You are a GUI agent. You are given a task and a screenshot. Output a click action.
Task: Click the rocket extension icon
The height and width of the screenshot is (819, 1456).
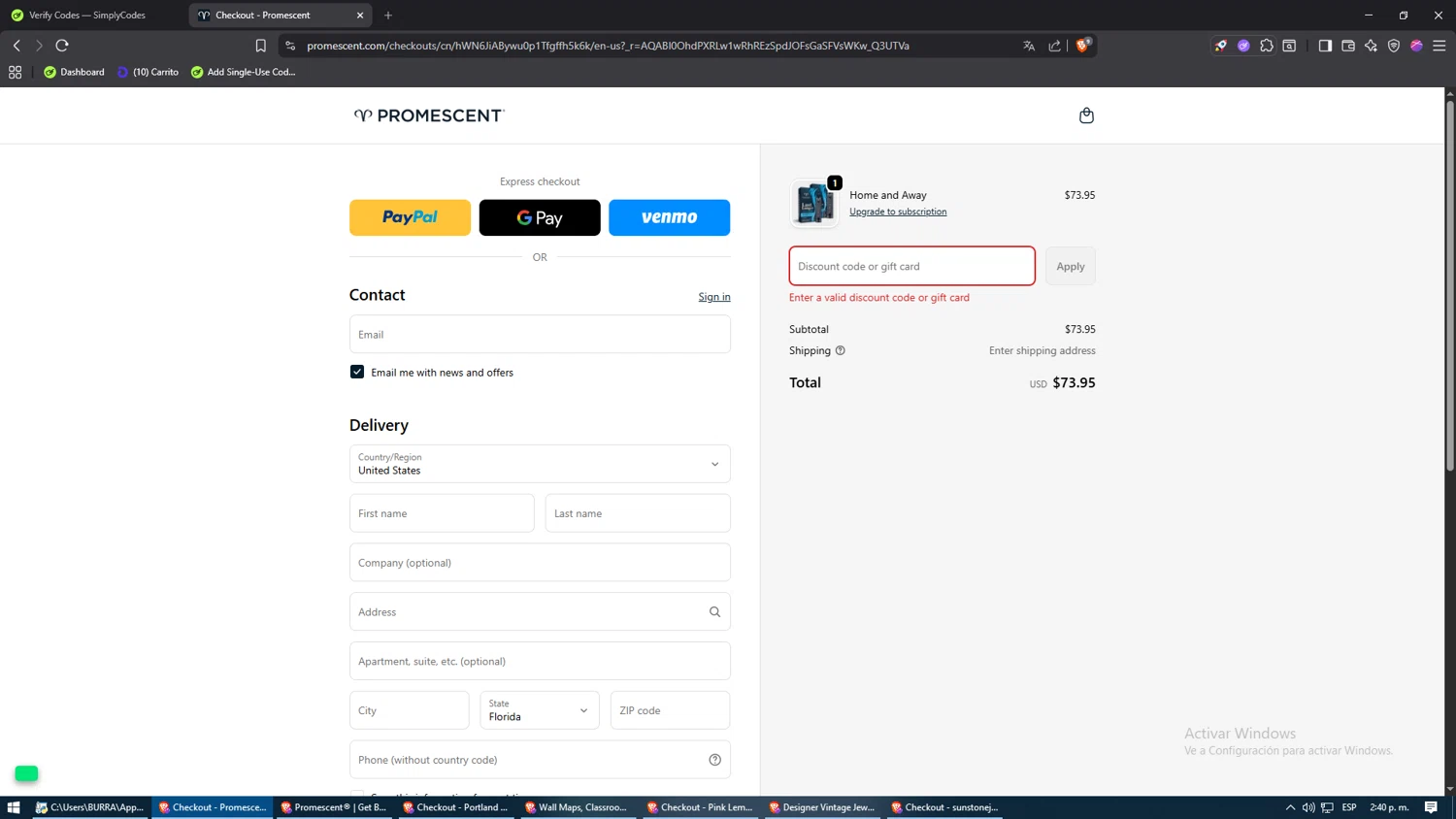[x=1221, y=46]
